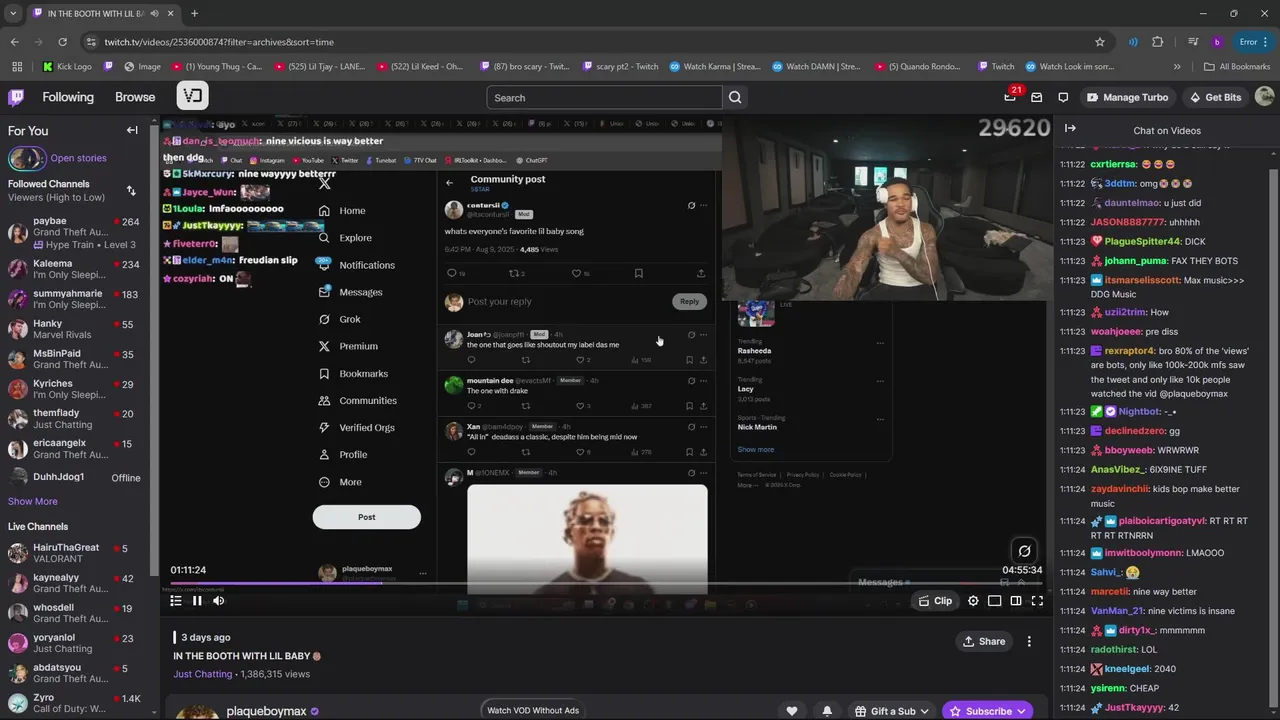Screen dimensions: 1280x720
Task: Create a clip with Clip button
Action: pyautogui.click(x=935, y=601)
